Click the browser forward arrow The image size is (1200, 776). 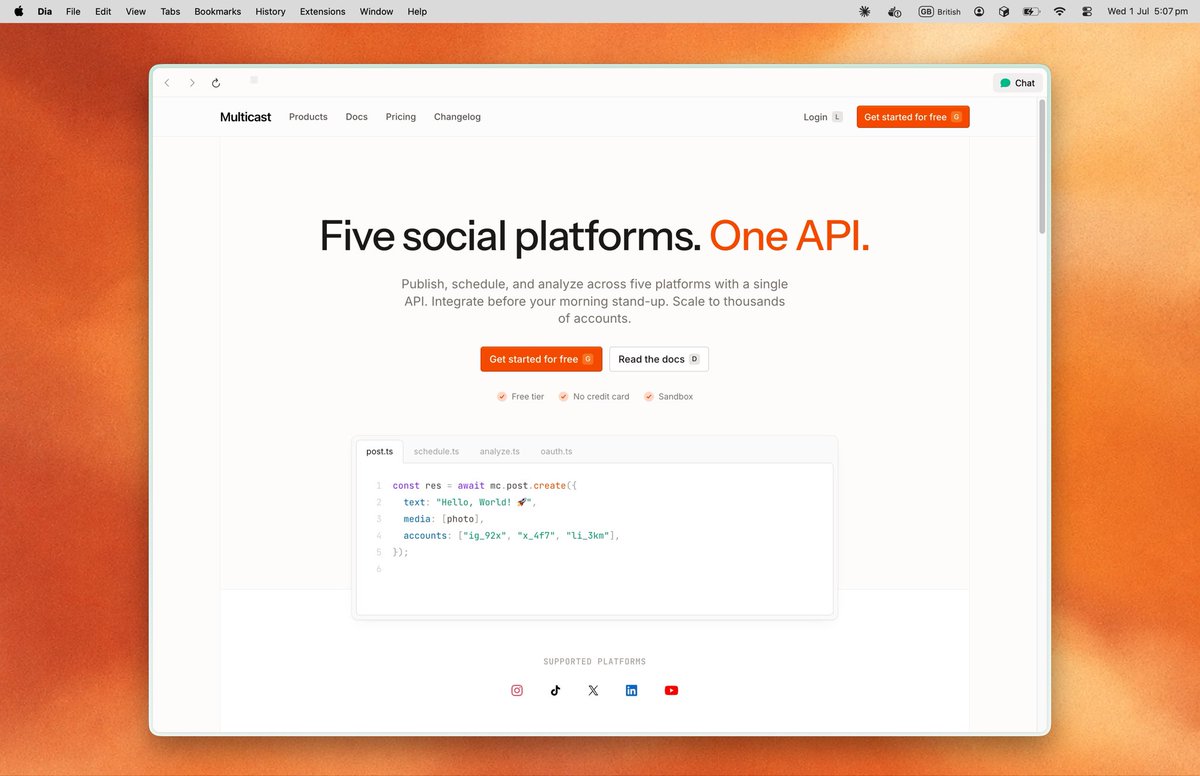coord(192,83)
